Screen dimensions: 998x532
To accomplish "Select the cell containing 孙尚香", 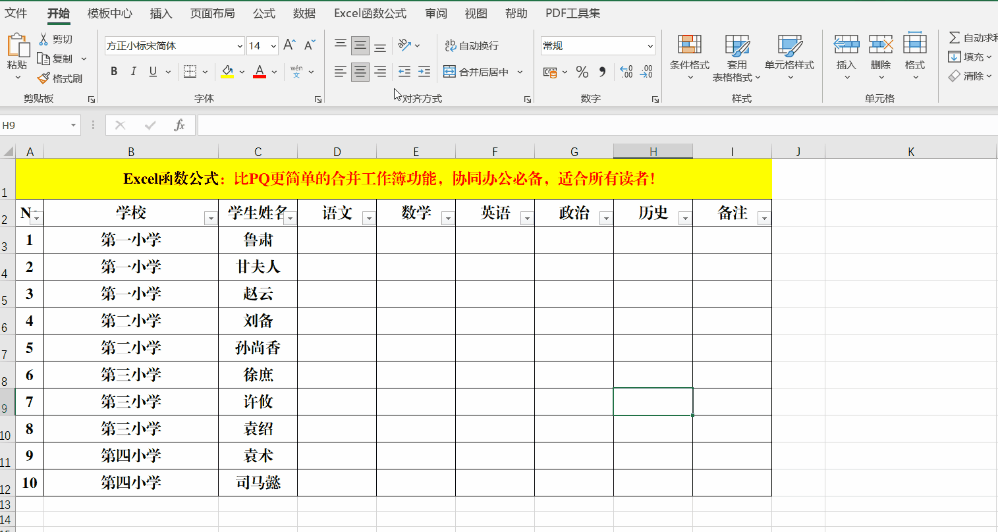I will 258,348.
